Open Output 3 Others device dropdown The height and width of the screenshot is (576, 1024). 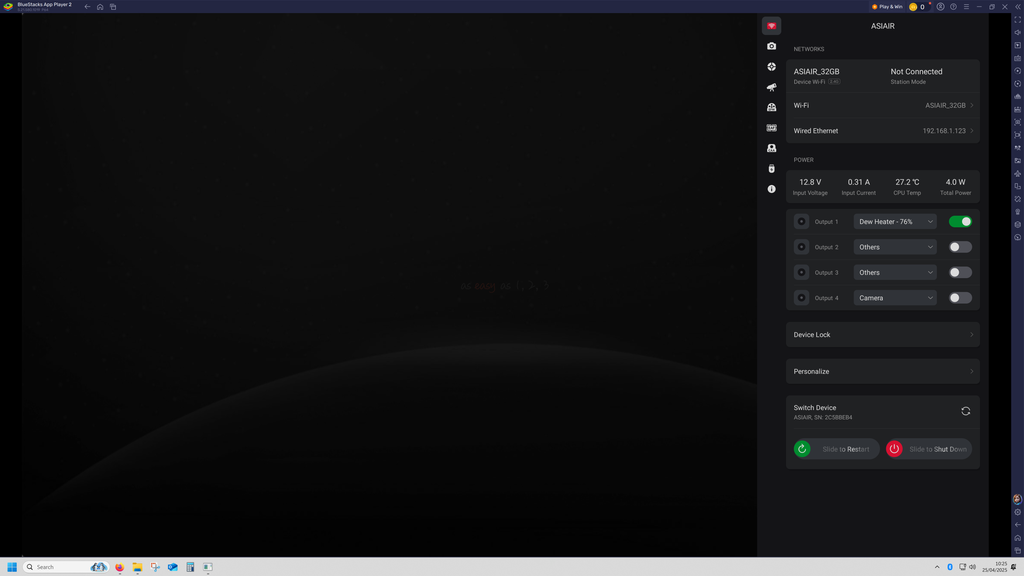click(895, 272)
